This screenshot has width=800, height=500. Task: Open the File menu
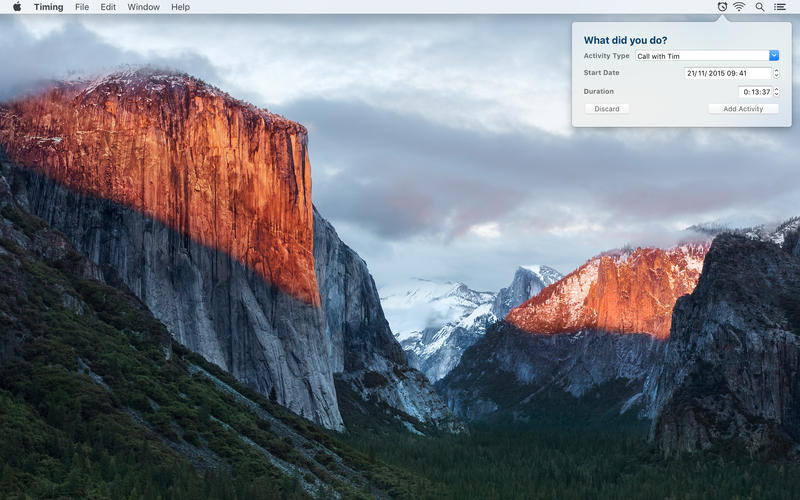(x=82, y=7)
